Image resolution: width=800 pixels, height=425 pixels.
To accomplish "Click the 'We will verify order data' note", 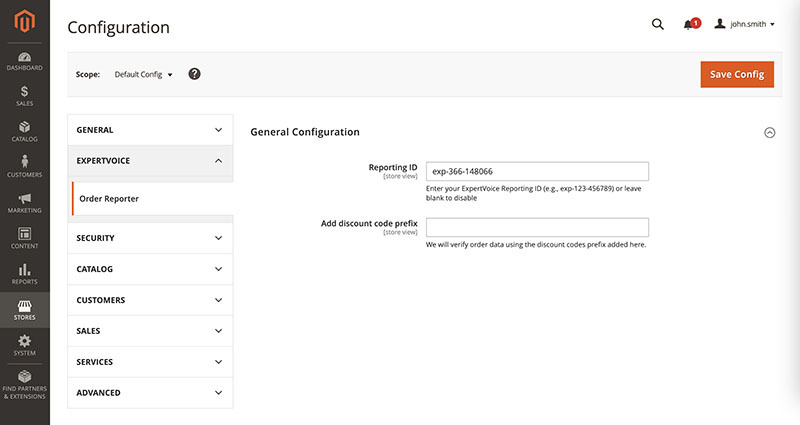I will [536, 245].
